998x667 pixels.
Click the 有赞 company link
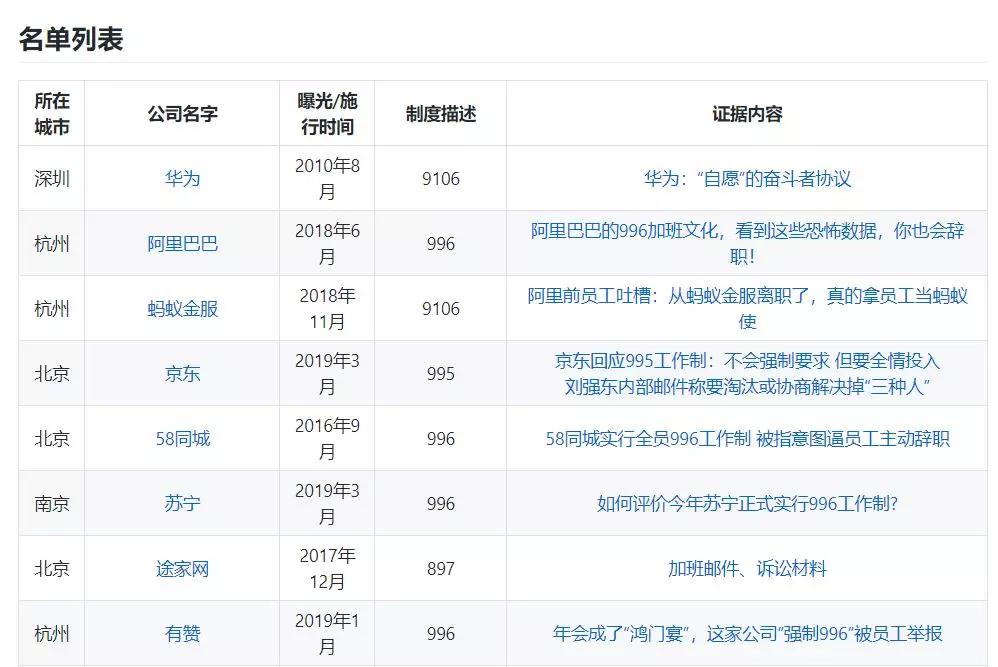pyautogui.click(x=183, y=633)
